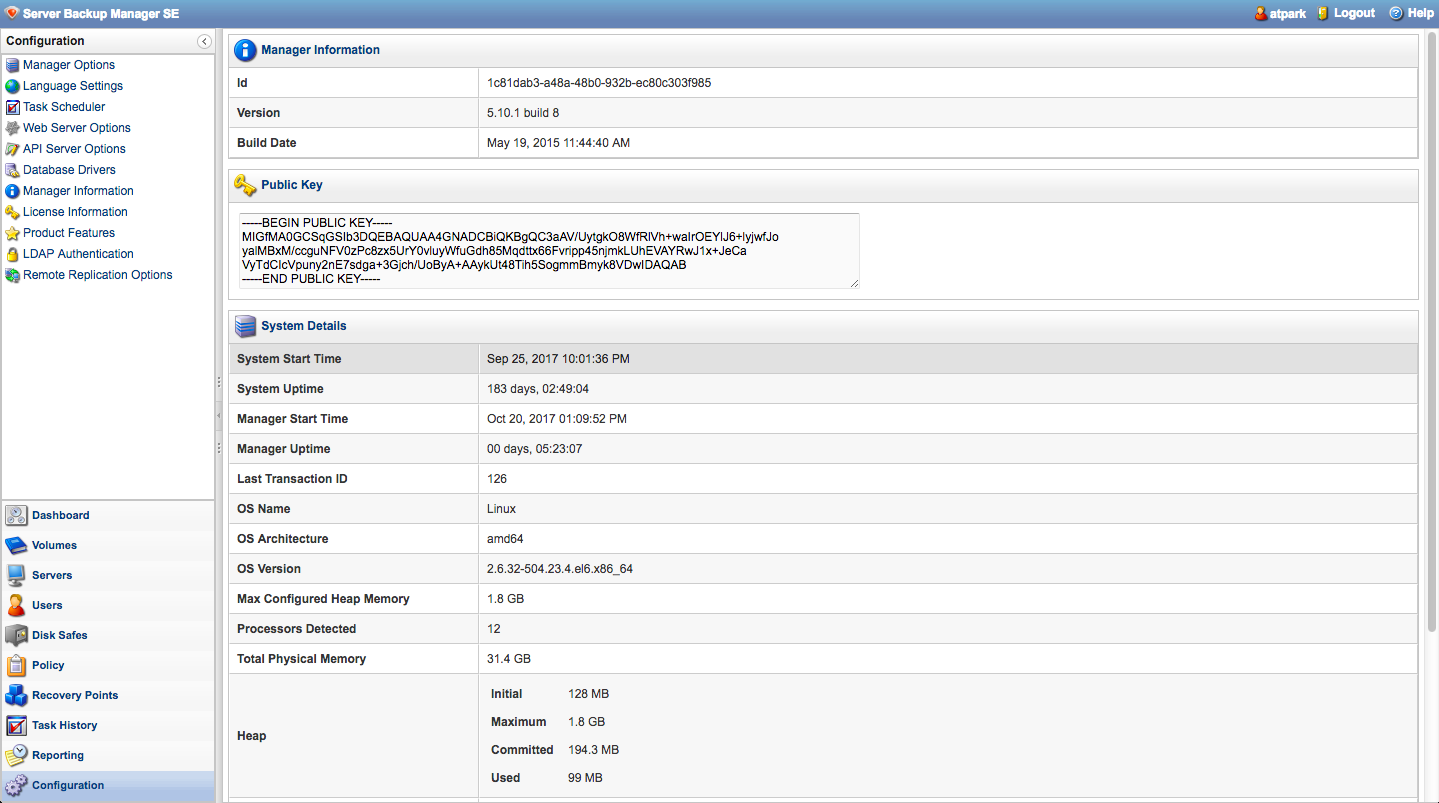
Task: Click the Reporting icon in navigation
Action: click(16, 755)
